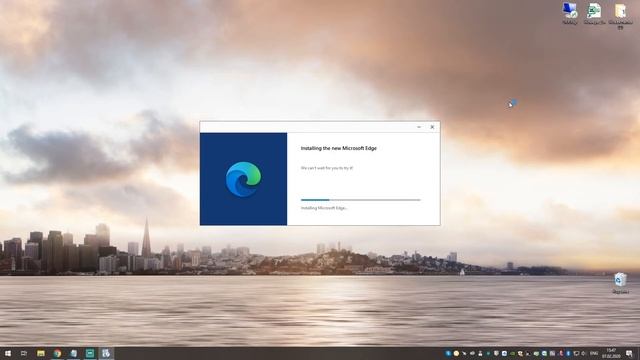Click the Microsoft Edge logo in the installer
Viewport: 640px width, 360px height.
(x=243, y=179)
